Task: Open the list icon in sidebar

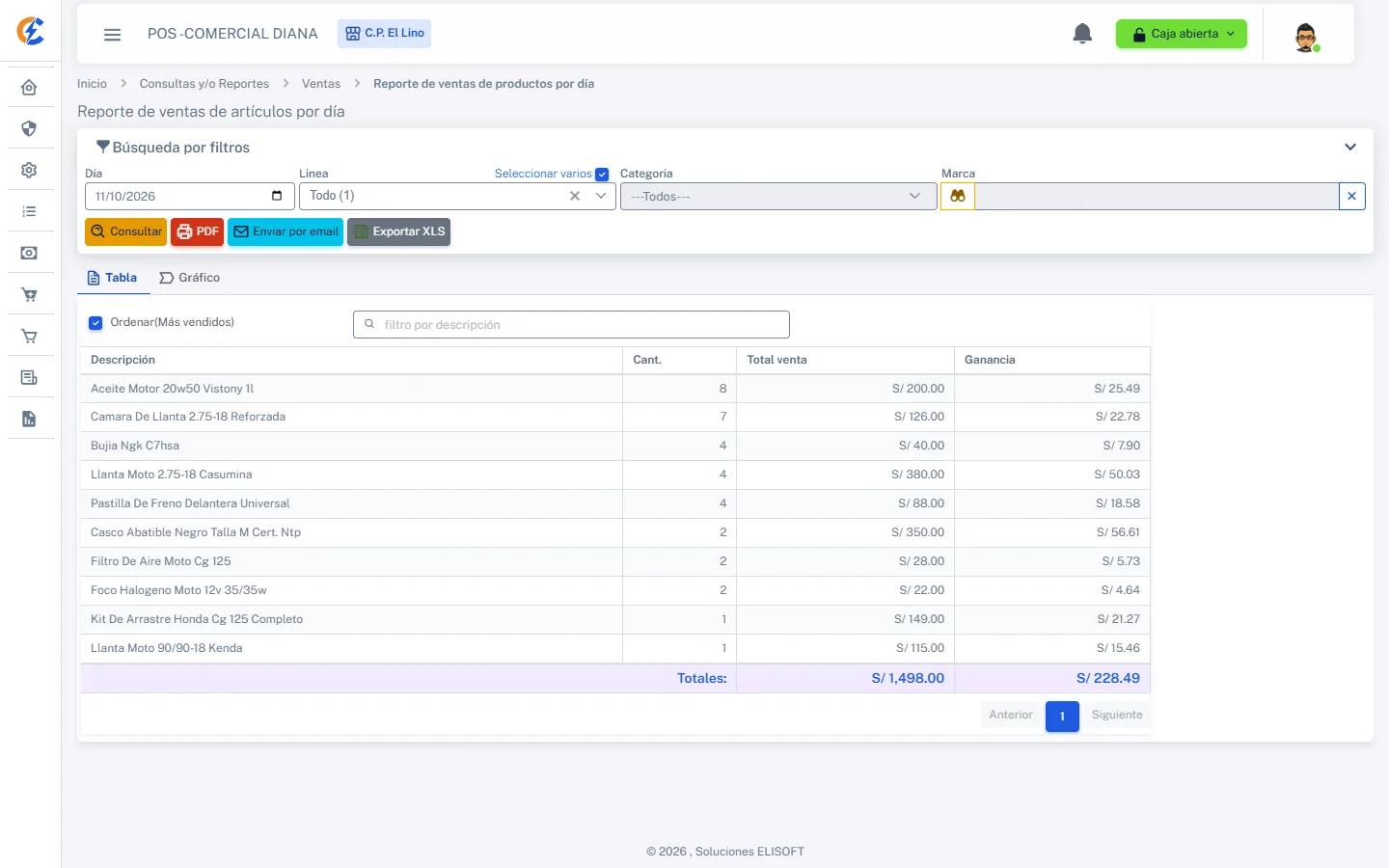Action: pyautogui.click(x=29, y=211)
